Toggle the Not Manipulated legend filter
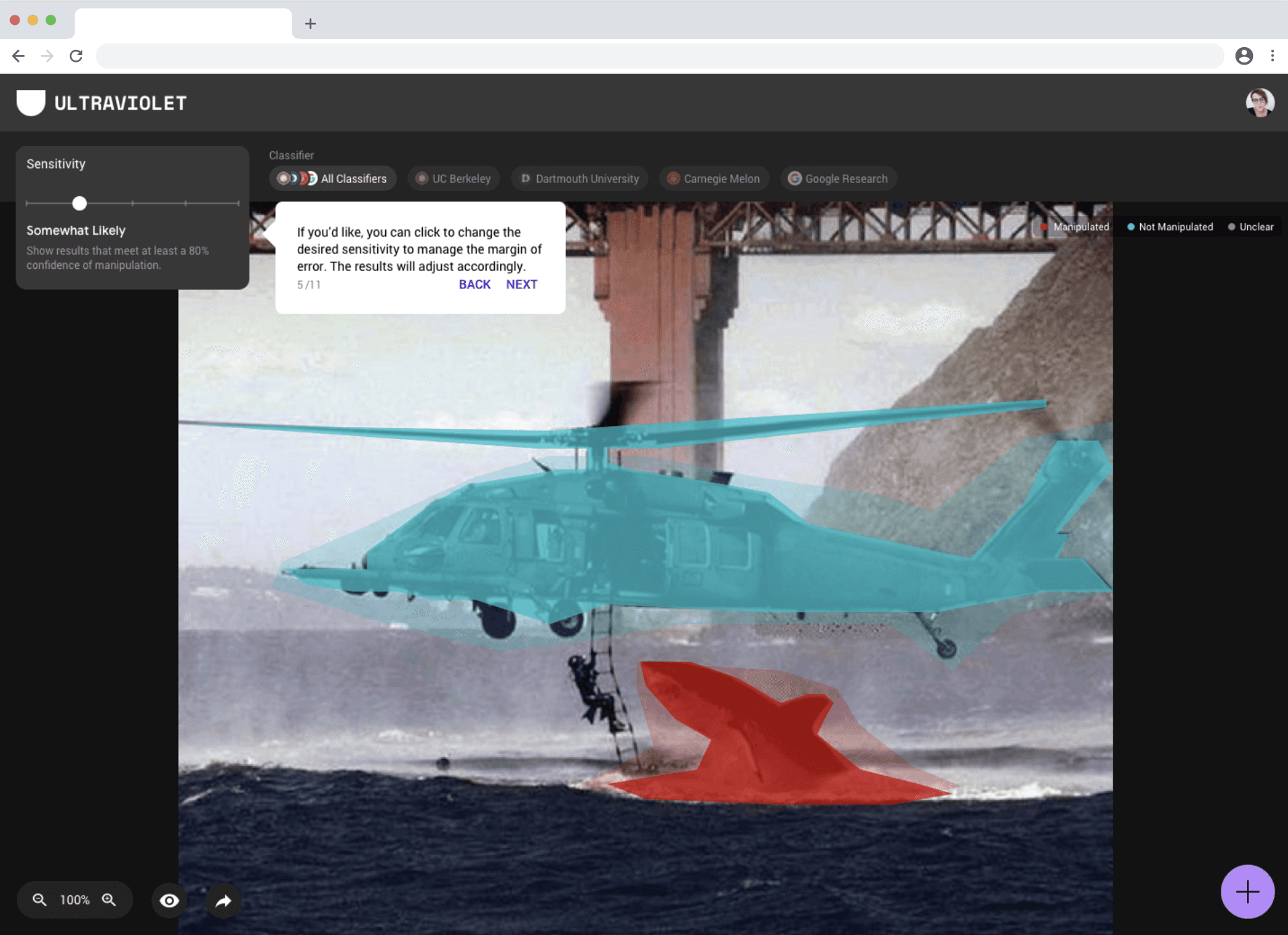Viewport: 1288px width, 935px height. click(1170, 227)
